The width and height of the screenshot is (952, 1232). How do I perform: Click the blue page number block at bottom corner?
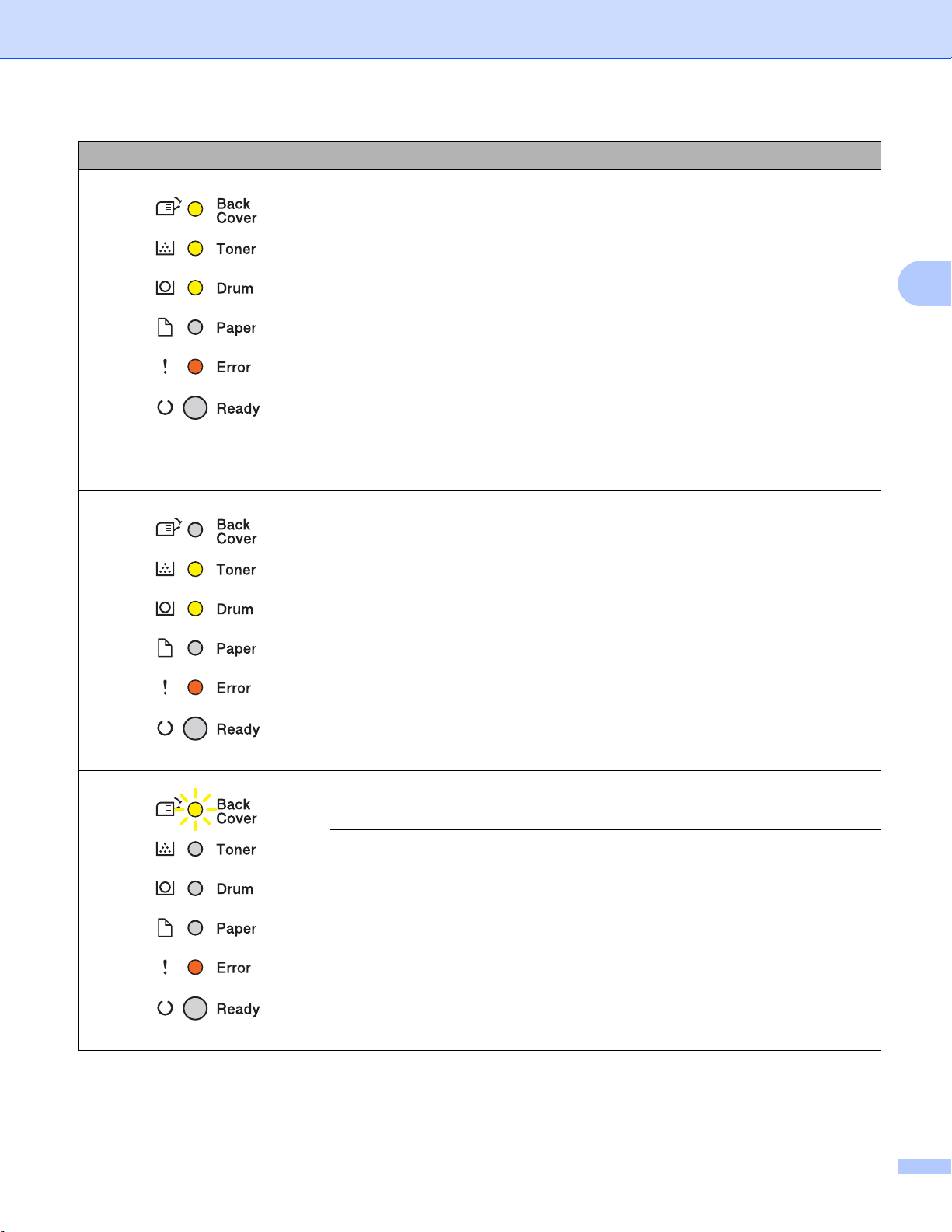coord(924,1166)
